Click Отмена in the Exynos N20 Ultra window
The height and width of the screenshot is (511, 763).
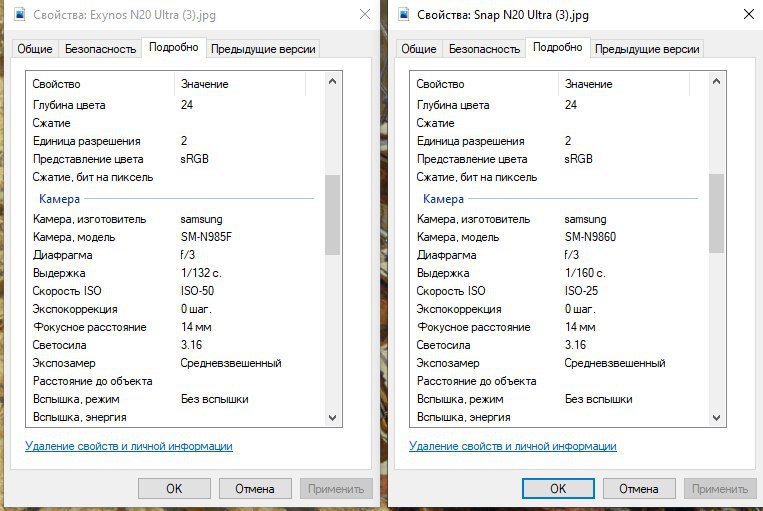pos(255,489)
